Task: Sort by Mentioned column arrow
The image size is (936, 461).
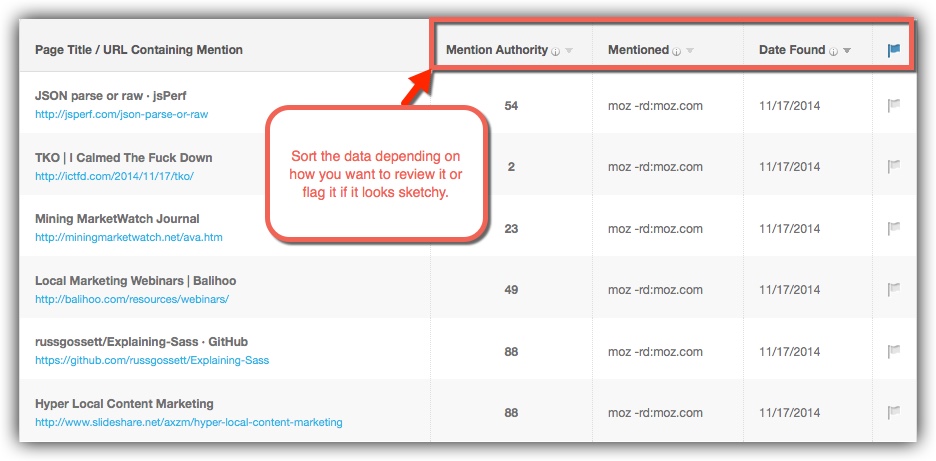Action: 690,51
